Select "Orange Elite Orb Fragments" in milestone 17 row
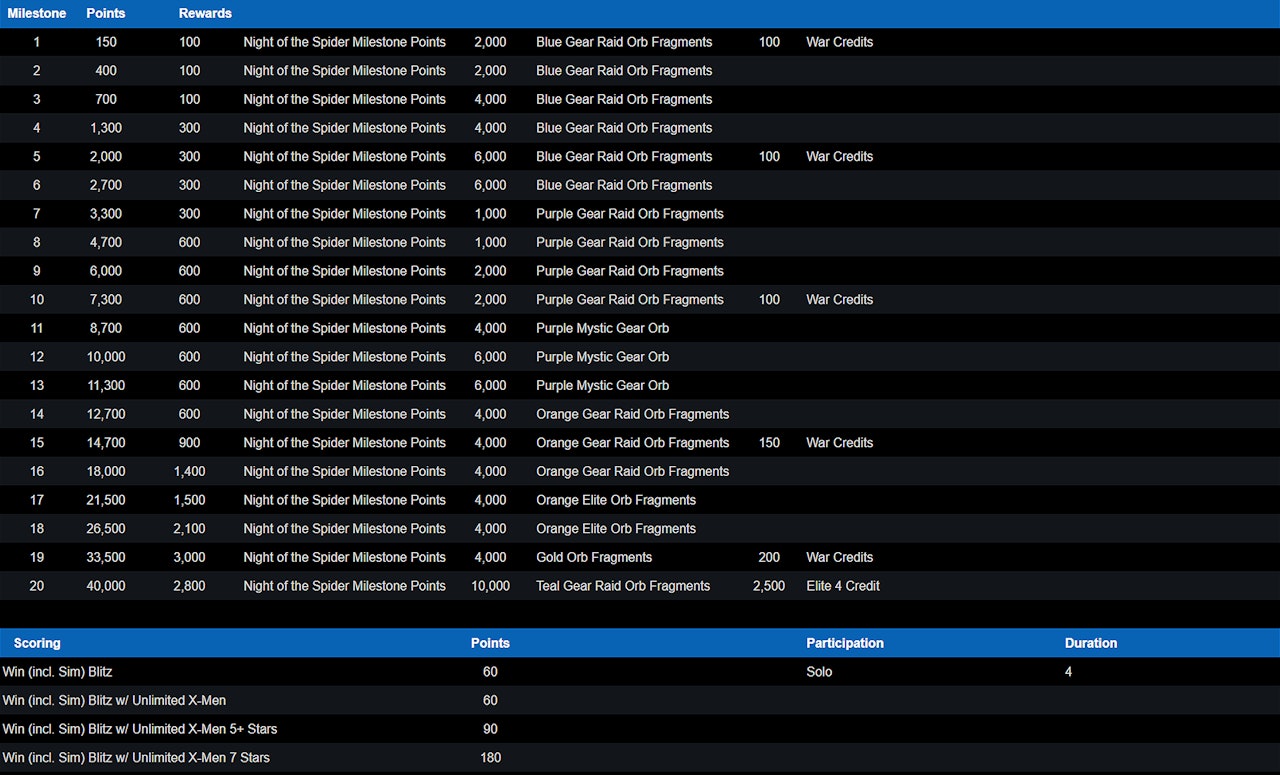This screenshot has width=1280, height=775. click(616, 500)
